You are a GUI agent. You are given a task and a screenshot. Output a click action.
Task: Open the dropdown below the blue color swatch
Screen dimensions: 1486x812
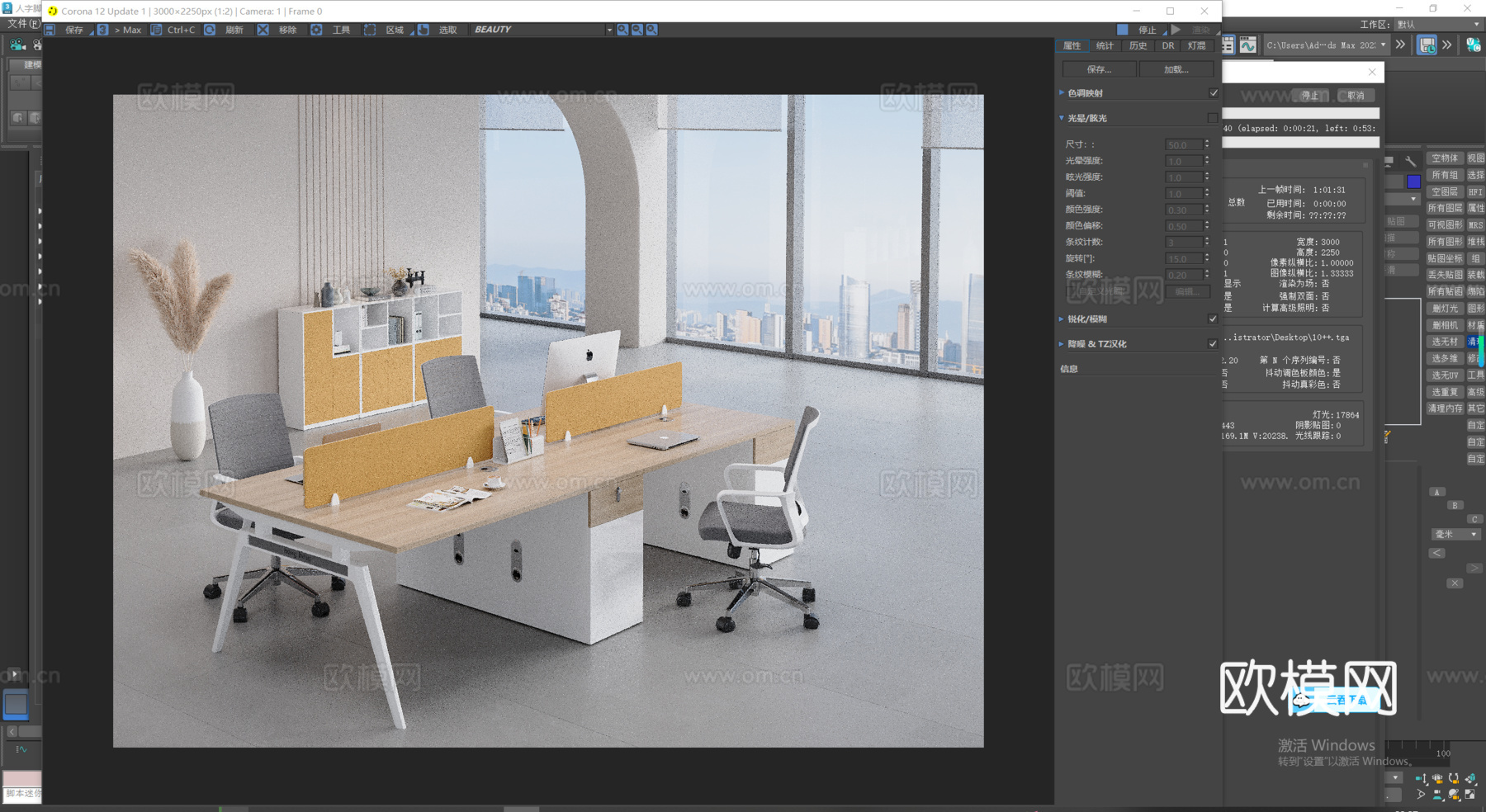1403,199
